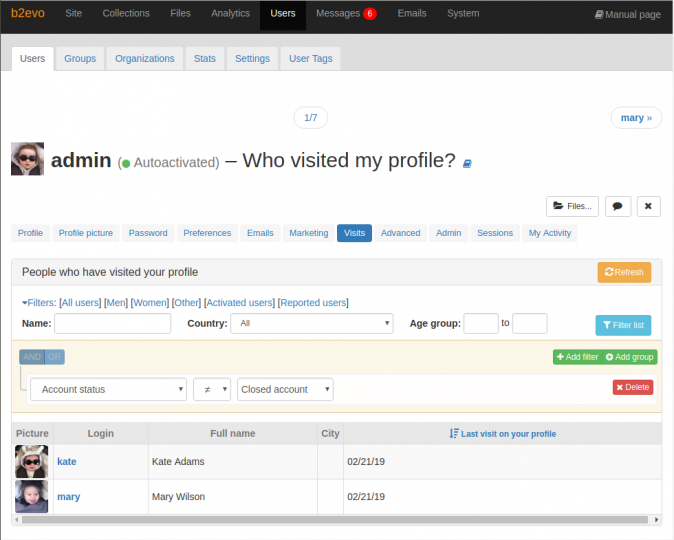The width and height of the screenshot is (674, 540).
Task: Open the System menu
Action: pos(463,13)
